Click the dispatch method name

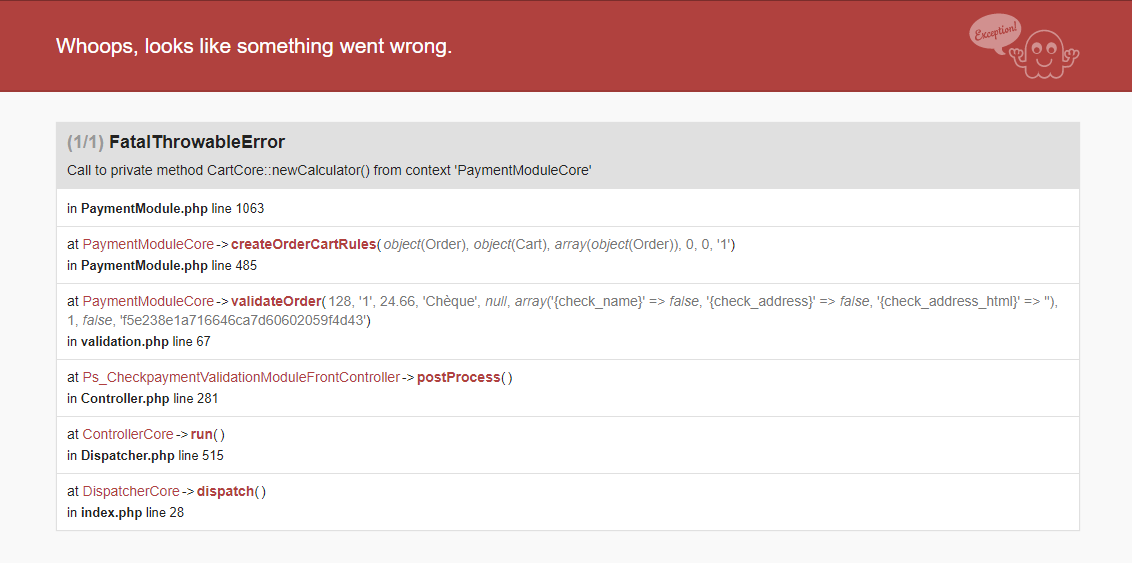coord(225,492)
